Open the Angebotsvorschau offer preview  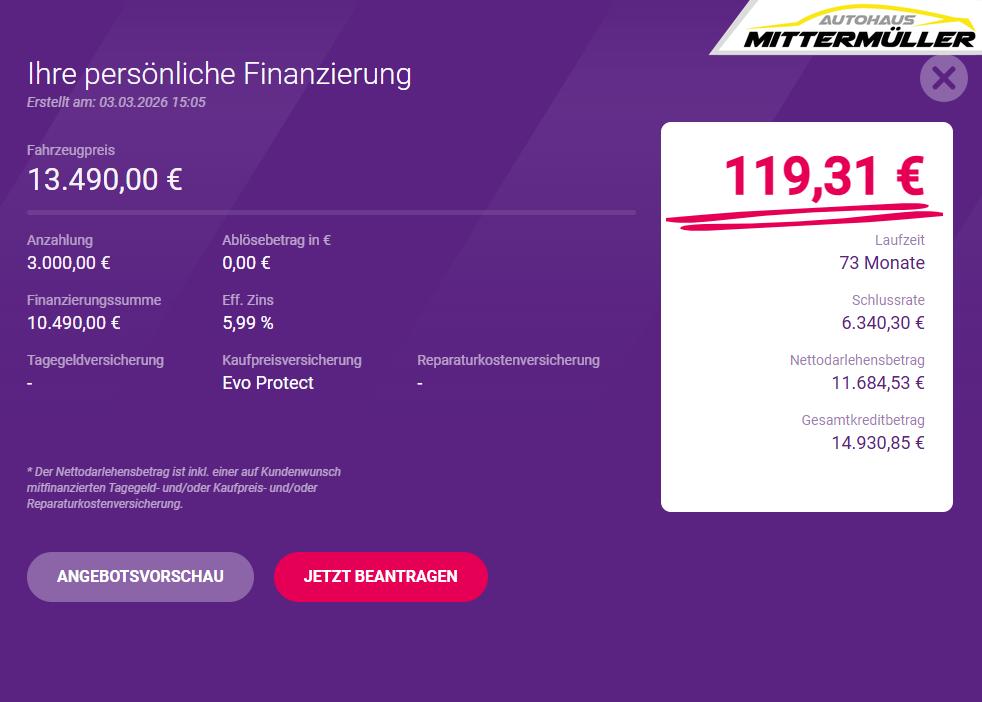pyautogui.click(x=140, y=577)
